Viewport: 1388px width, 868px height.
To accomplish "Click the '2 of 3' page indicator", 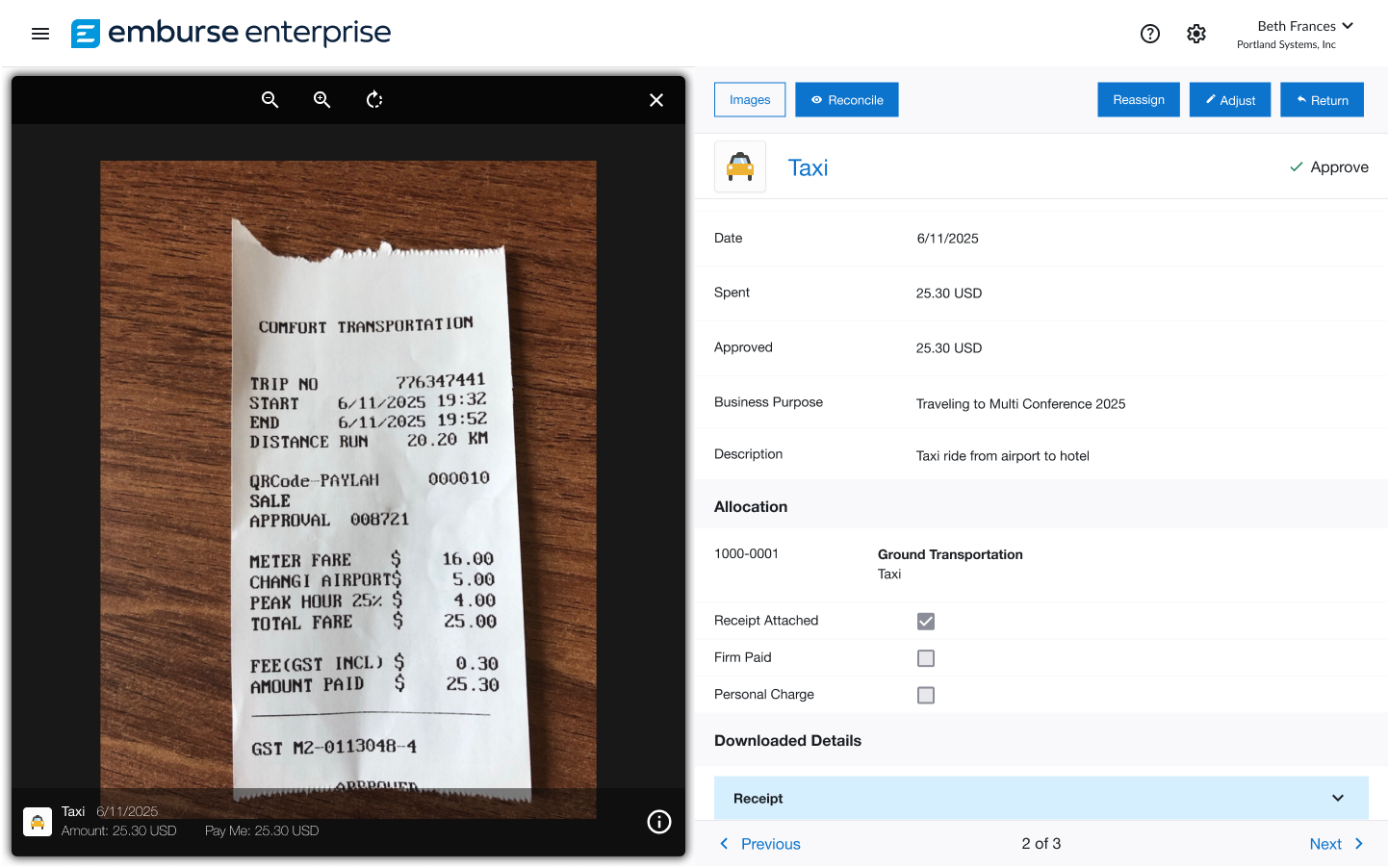I will (1041, 844).
